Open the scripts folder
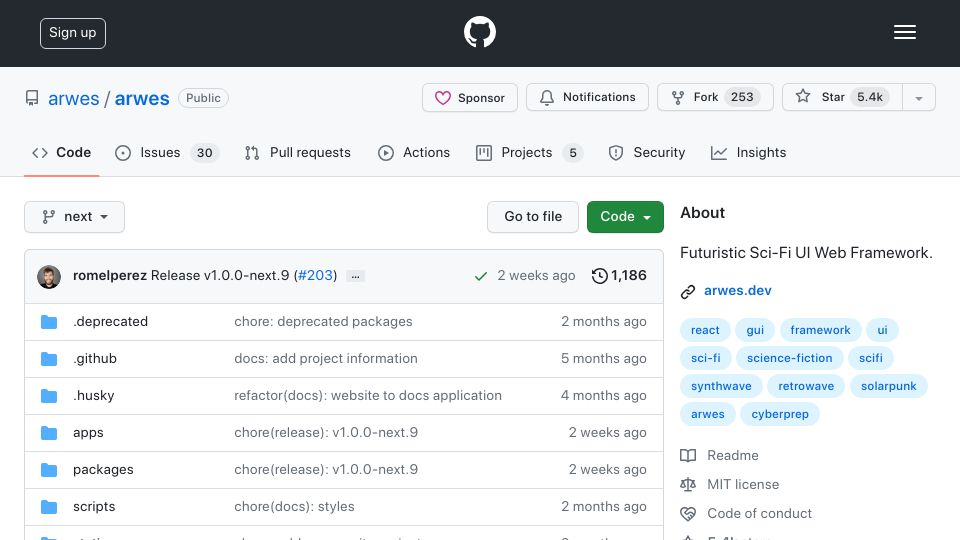The height and width of the screenshot is (540, 960). pos(94,506)
